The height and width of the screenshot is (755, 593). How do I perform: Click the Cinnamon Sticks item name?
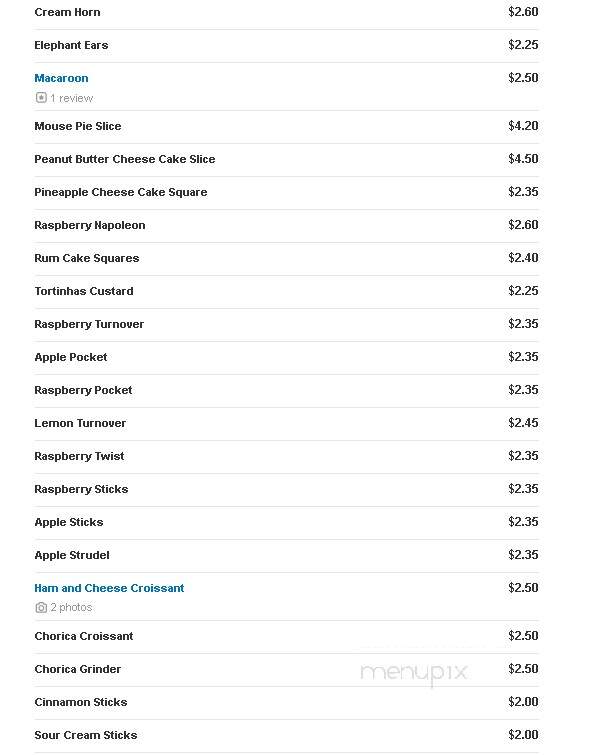81,702
